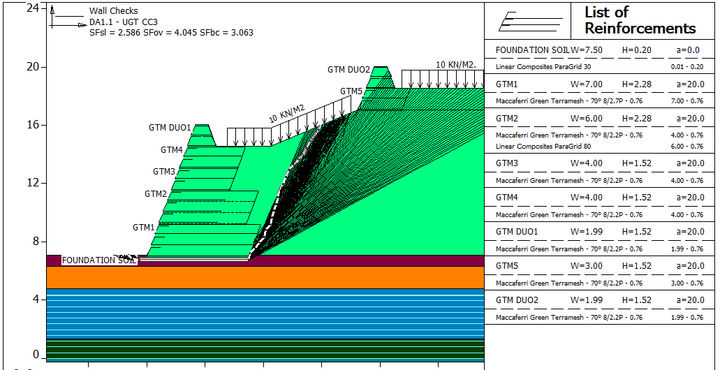Image resolution: width=720 pixels, height=370 pixels.
Task: Click the GTM4 label on the diagram
Action: pyautogui.click(x=172, y=150)
